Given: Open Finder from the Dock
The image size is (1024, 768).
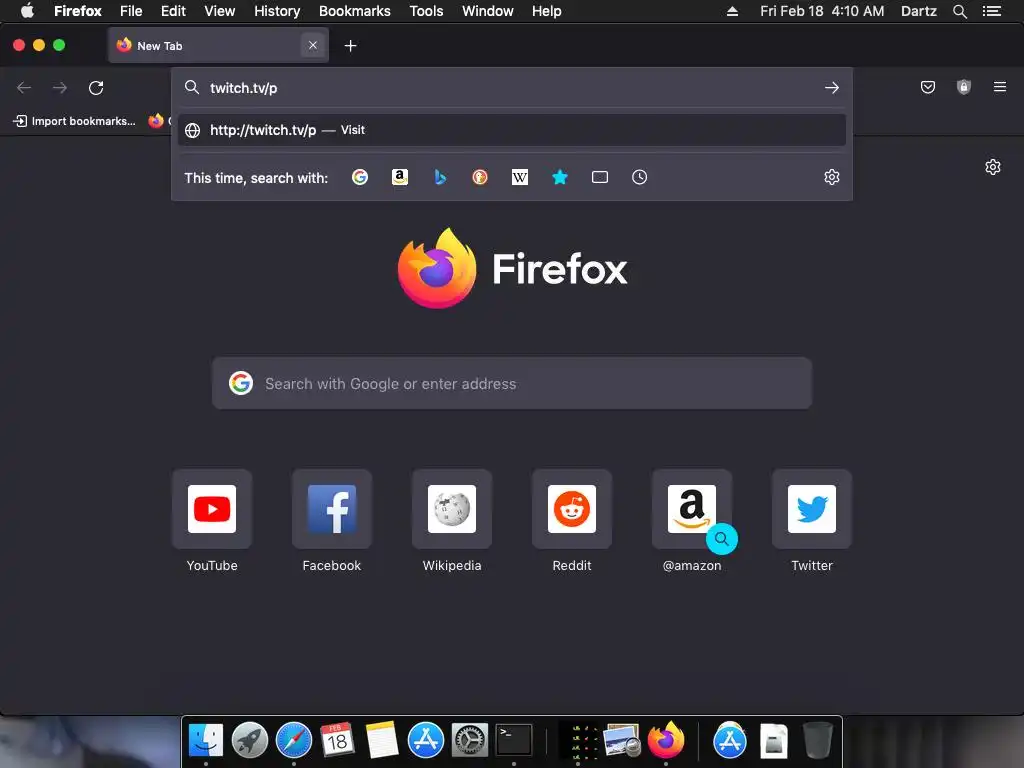Looking at the screenshot, I should (206, 741).
